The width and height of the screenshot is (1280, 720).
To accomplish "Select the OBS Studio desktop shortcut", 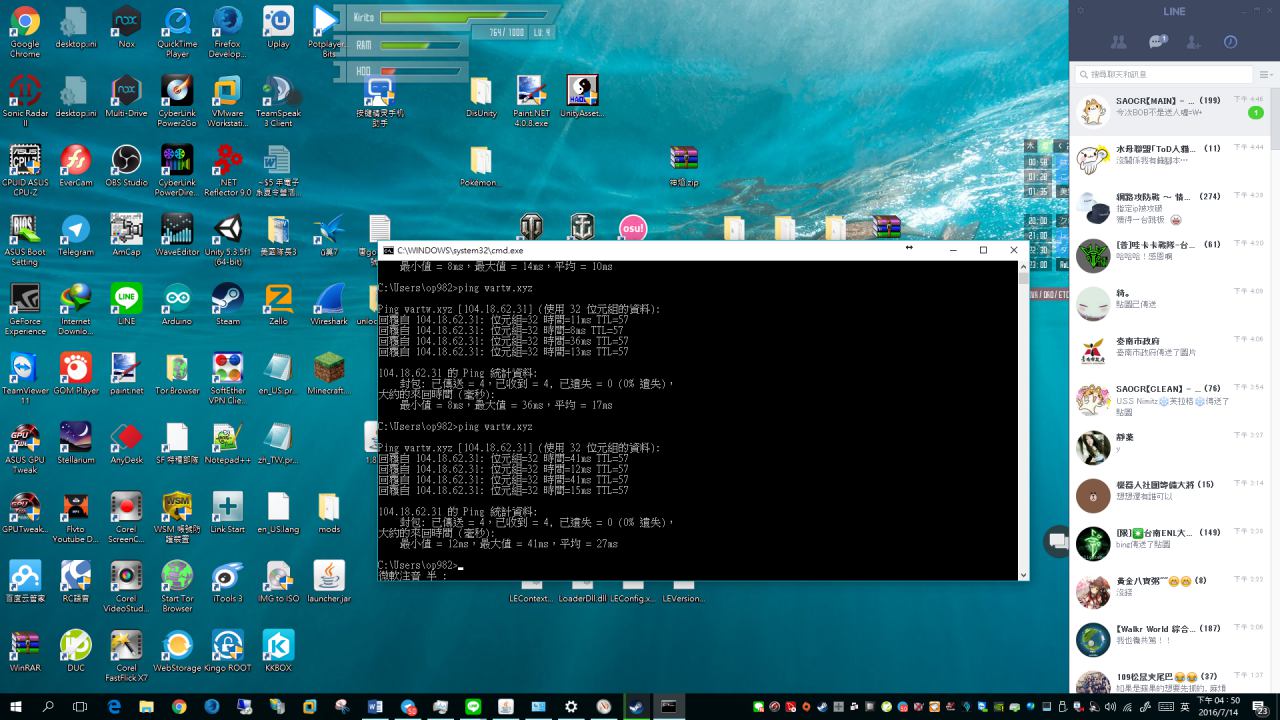I will tap(126, 166).
